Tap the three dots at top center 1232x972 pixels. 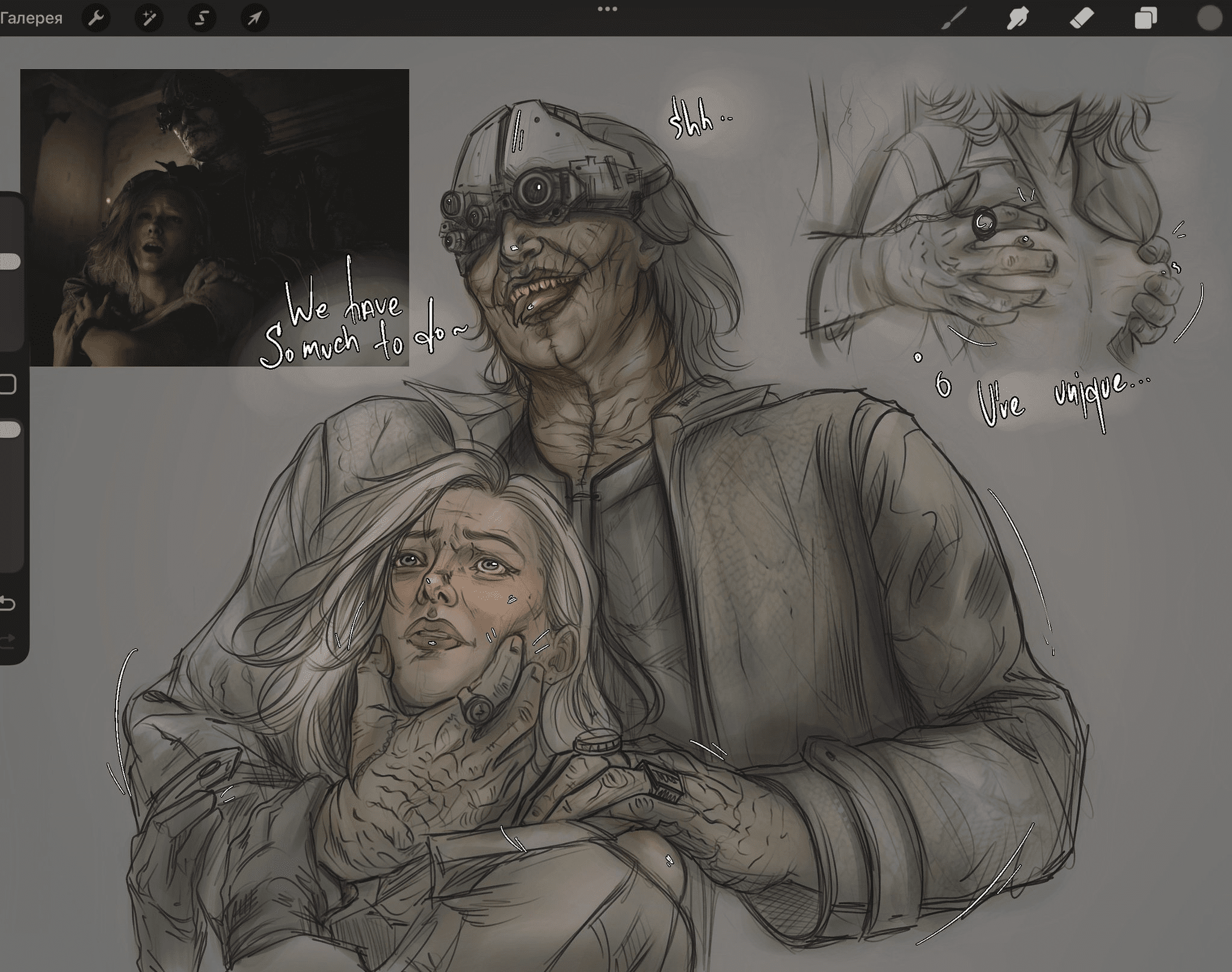607,9
